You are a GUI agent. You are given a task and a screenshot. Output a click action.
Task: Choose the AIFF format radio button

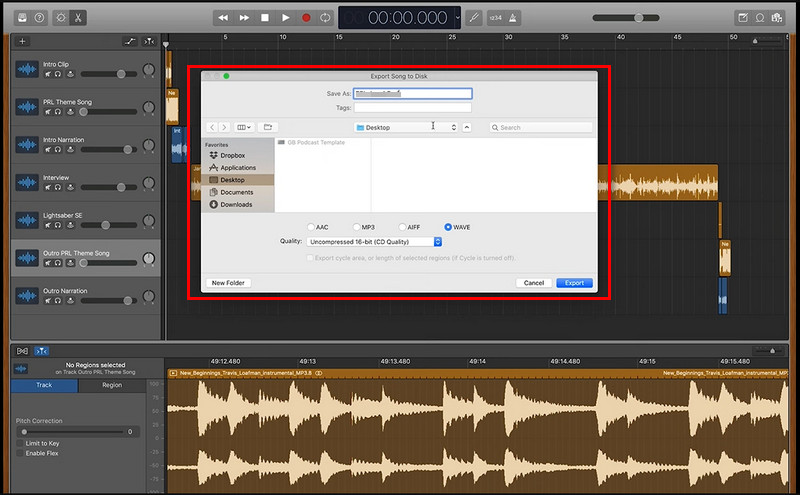[x=402, y=227]
